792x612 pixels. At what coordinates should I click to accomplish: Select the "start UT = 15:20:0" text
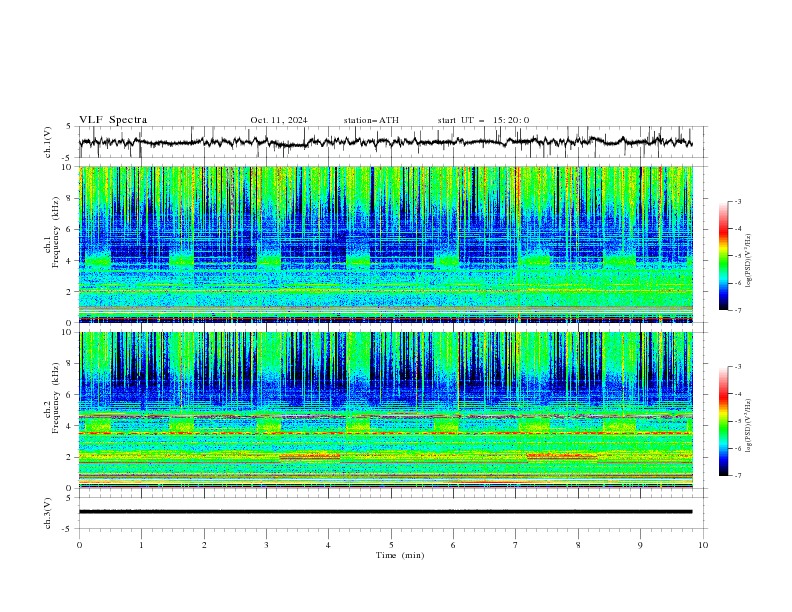(483, 120)
